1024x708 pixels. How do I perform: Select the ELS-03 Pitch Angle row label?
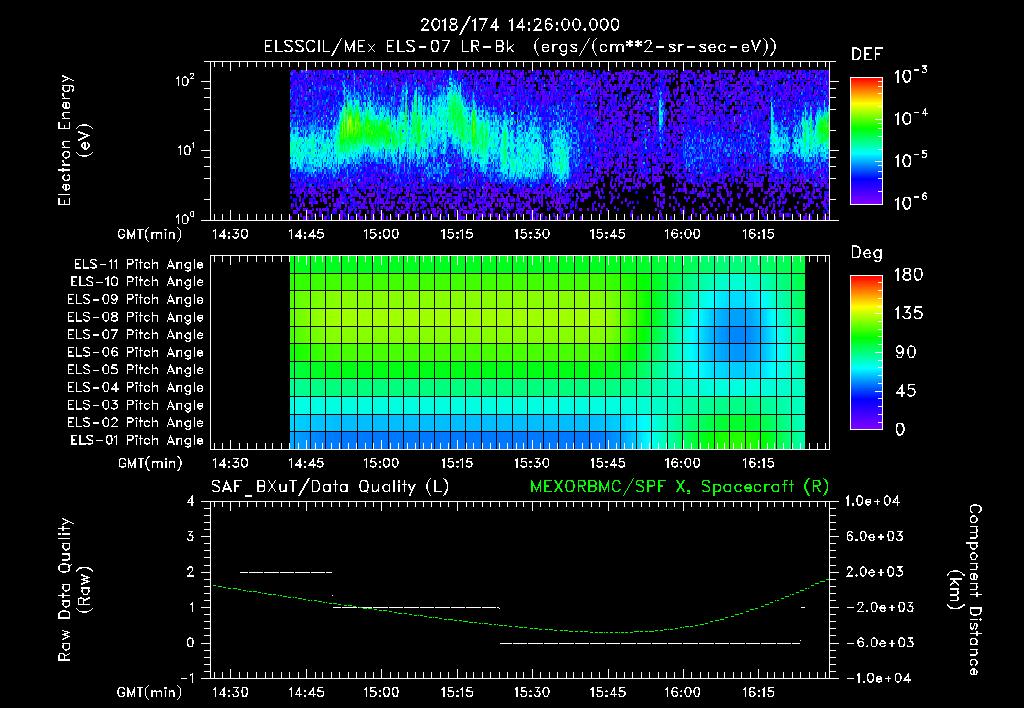136,405
